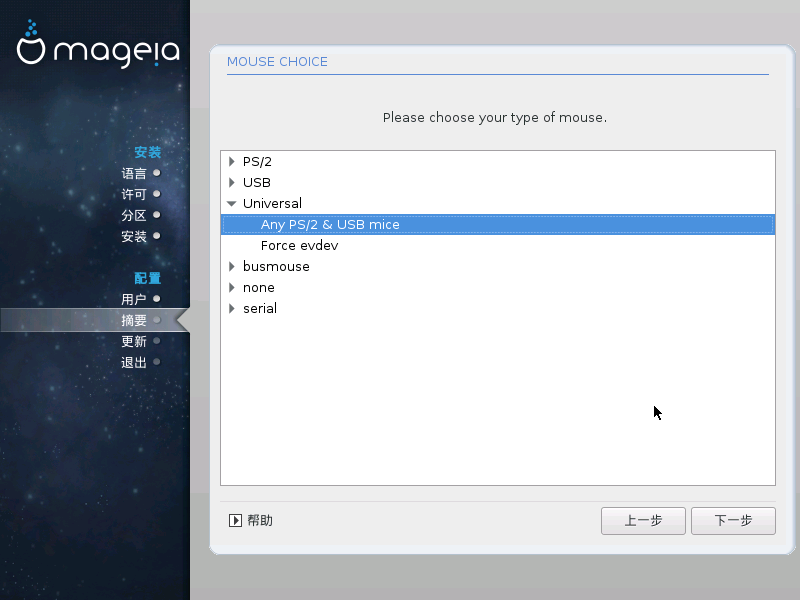Expand the USB mouse category
Screen dimensions: 800x600
point(232,183)
